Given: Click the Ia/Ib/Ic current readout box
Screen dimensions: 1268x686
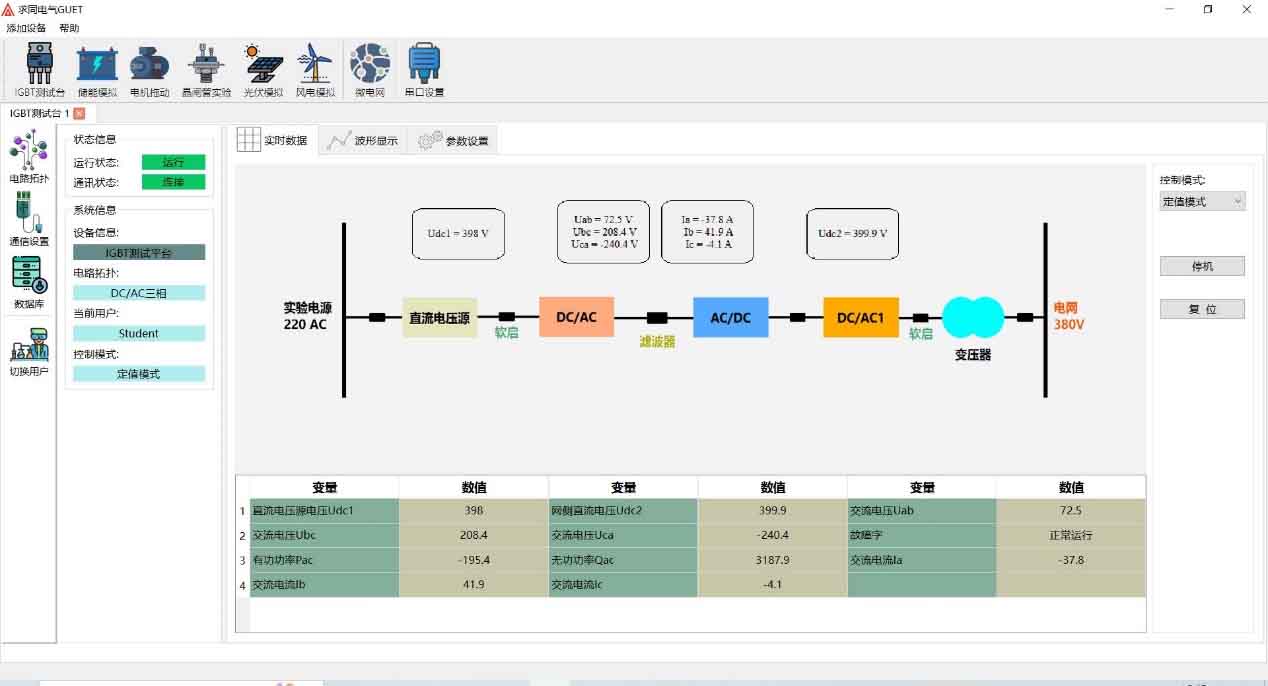Looking at the screenshot, I should [x=707, y=232].
